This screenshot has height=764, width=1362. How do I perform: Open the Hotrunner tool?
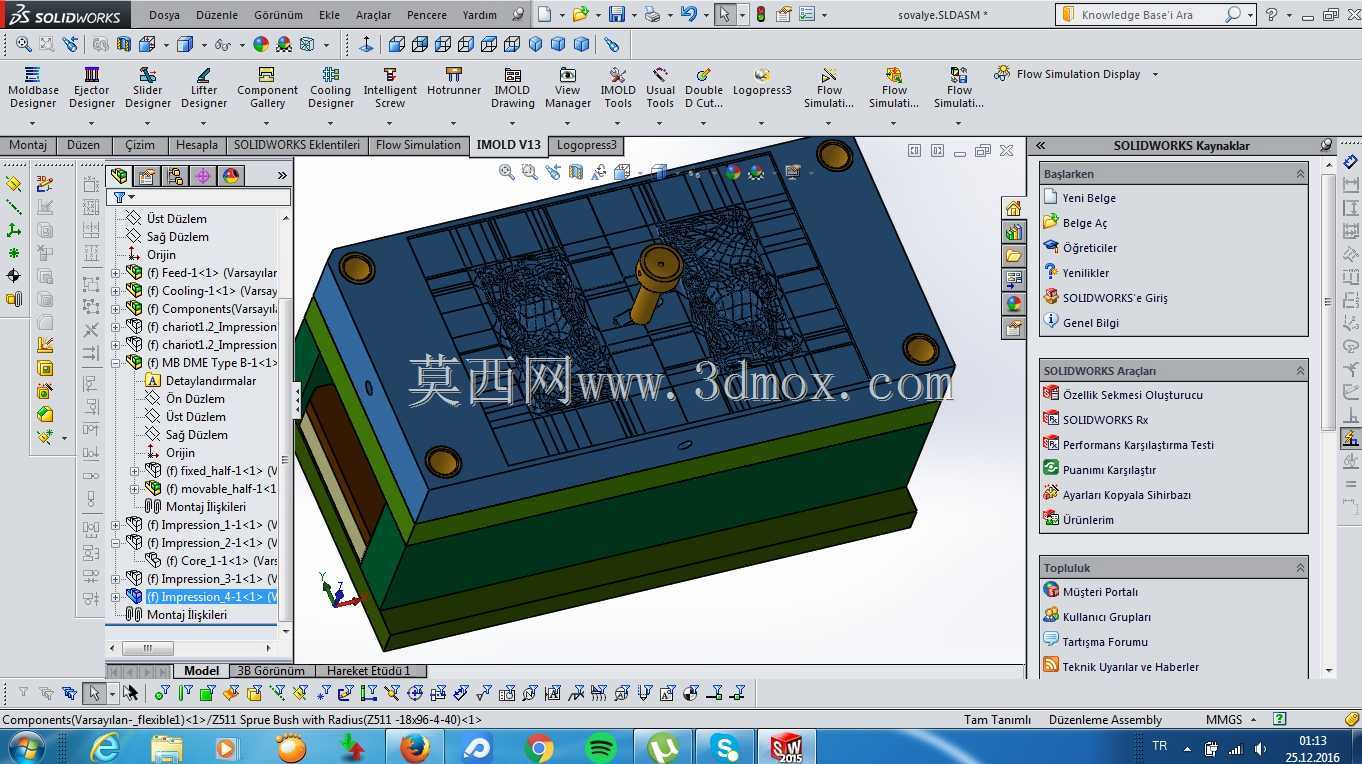click(454, 82)
